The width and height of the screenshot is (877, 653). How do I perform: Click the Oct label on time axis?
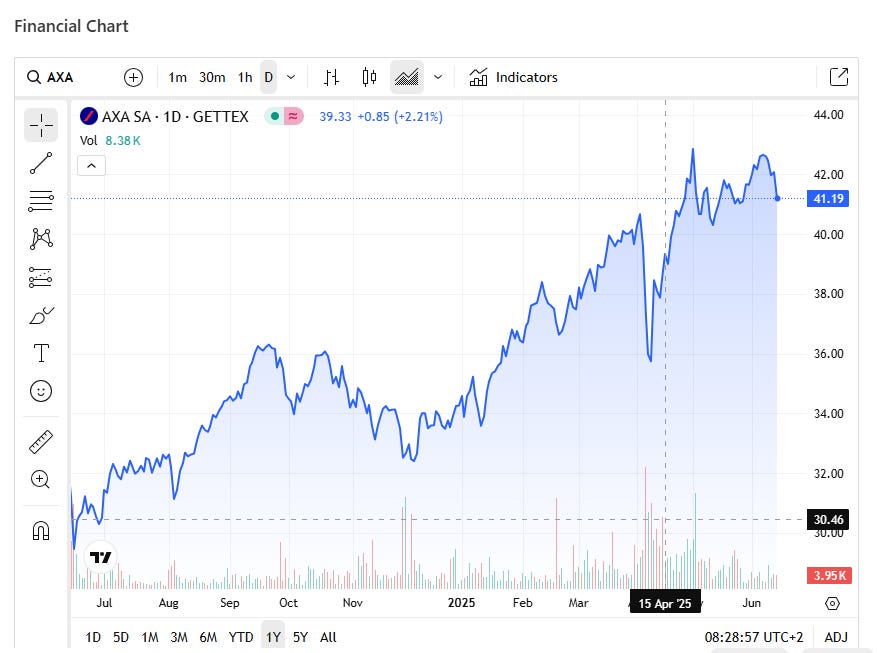[x=288, y=603]
